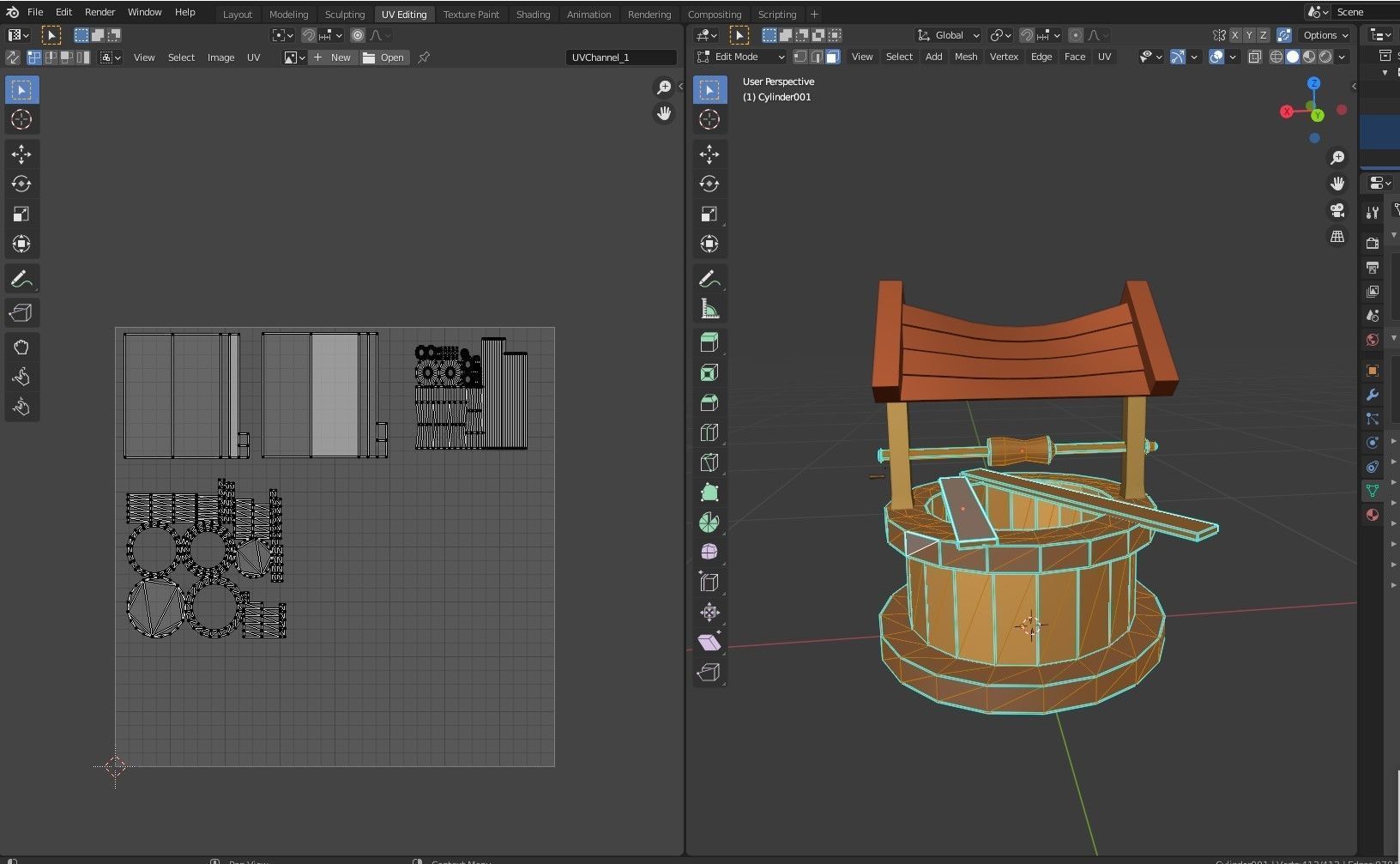Open Global transform orientation dropdown
The height and width of the screenshot is (864, 1400).
[948, 35]
